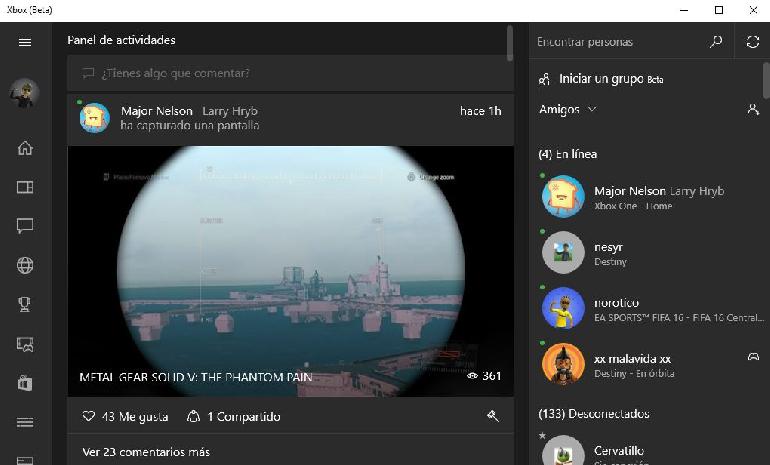Open the globe Activity Alerts icon
The image size is (770, 465).
tap(25, 265)
